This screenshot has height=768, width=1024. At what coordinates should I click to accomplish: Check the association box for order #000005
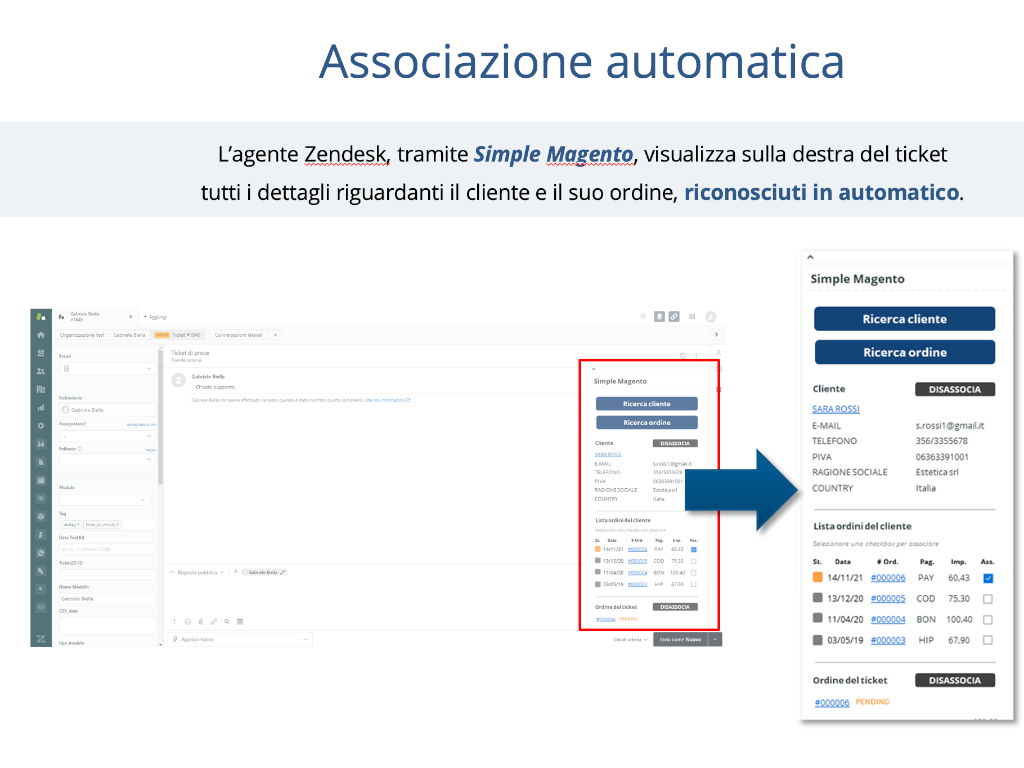point(988,599)
